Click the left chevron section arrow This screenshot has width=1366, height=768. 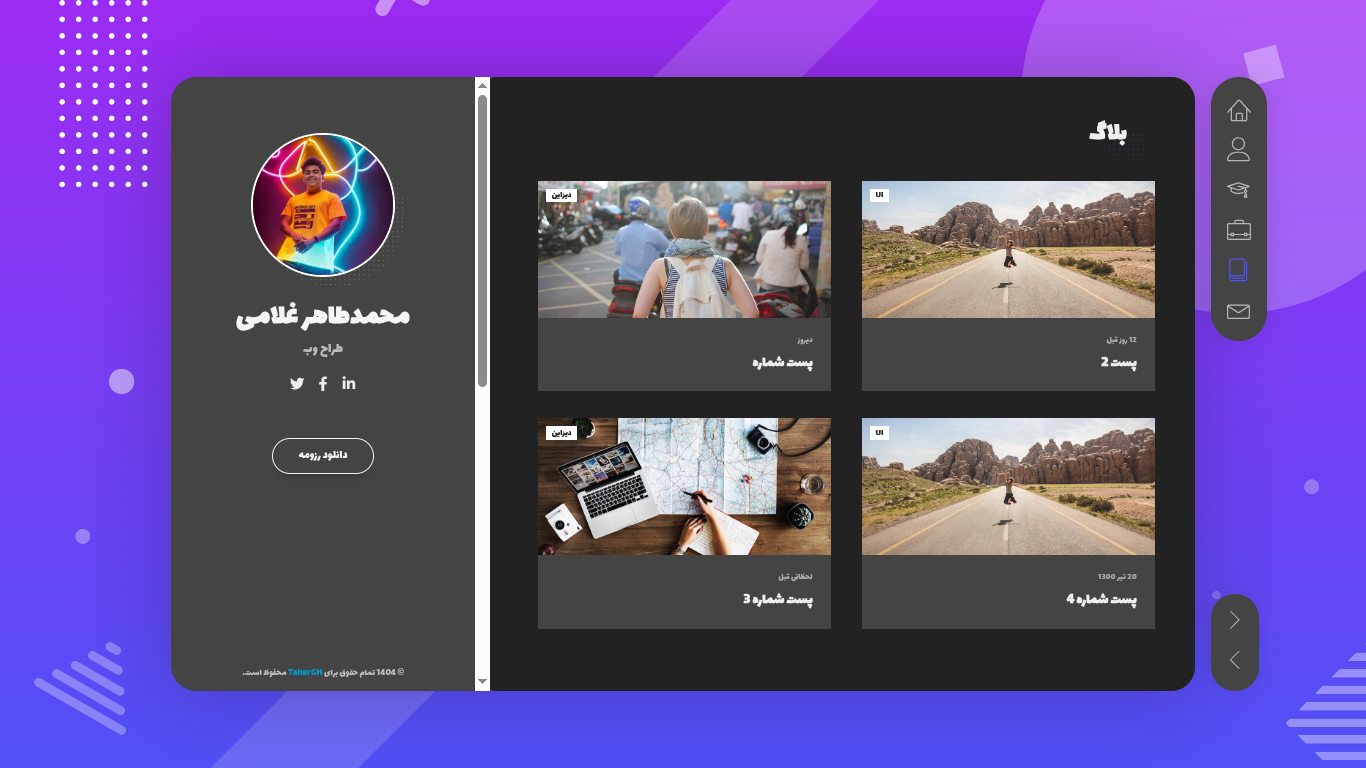1234,660
